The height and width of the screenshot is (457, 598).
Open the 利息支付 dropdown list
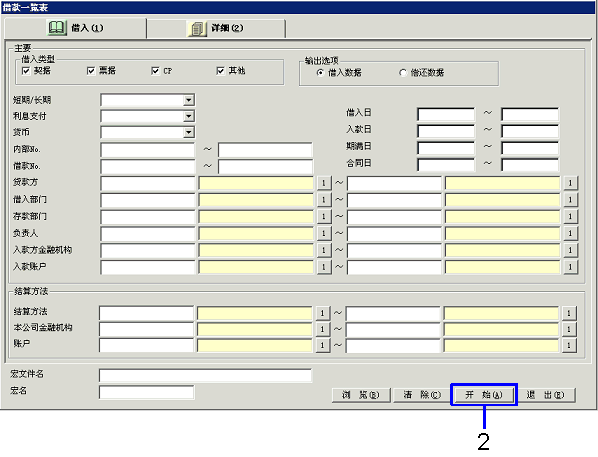point(188,116)
